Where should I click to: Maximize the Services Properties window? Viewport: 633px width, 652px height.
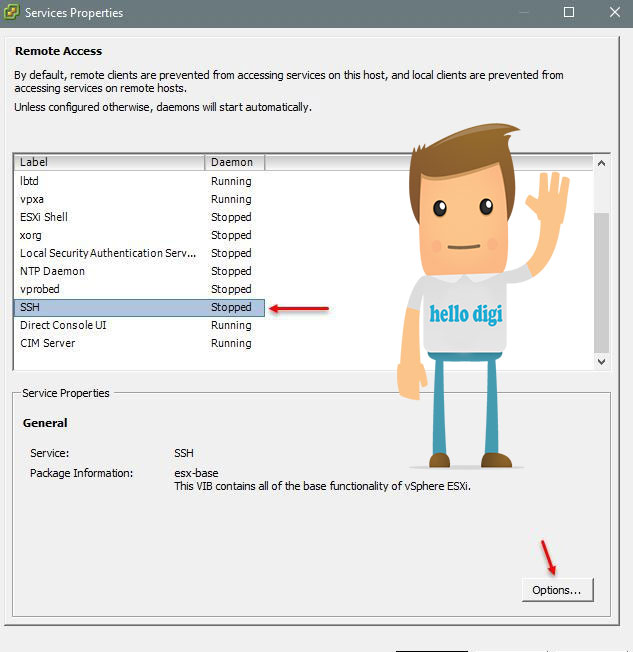[x=569, y=12]
